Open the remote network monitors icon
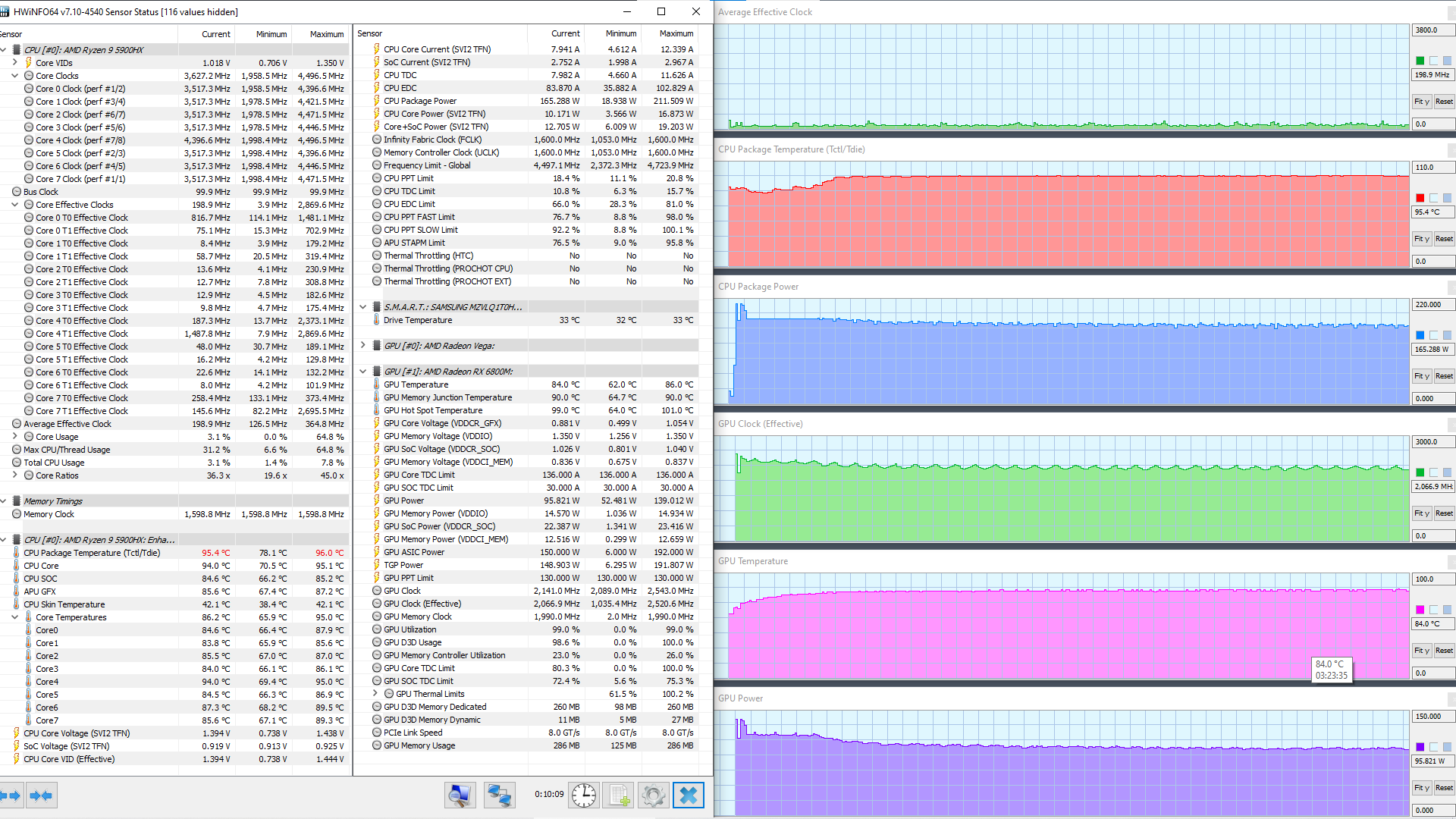 [499, 795]
